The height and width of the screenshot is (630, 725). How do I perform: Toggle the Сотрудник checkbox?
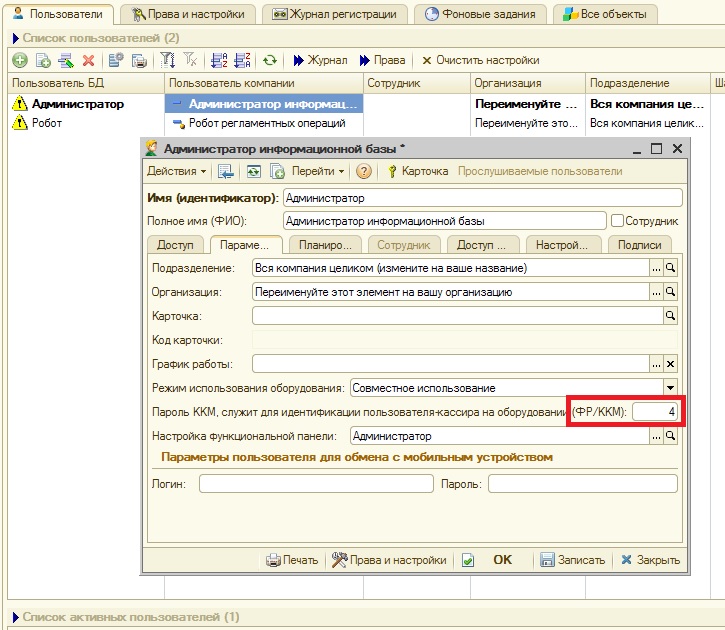pyautogui.click(x=617, y=221)
